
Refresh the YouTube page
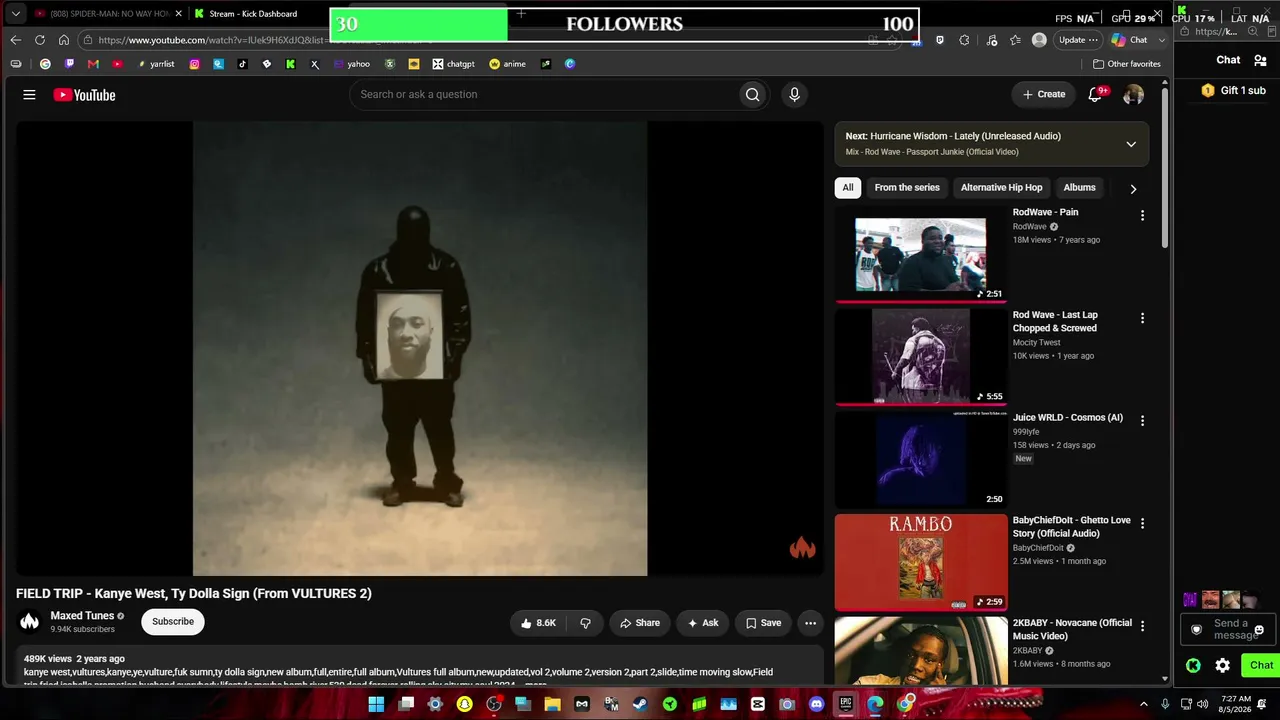(40, 40)
